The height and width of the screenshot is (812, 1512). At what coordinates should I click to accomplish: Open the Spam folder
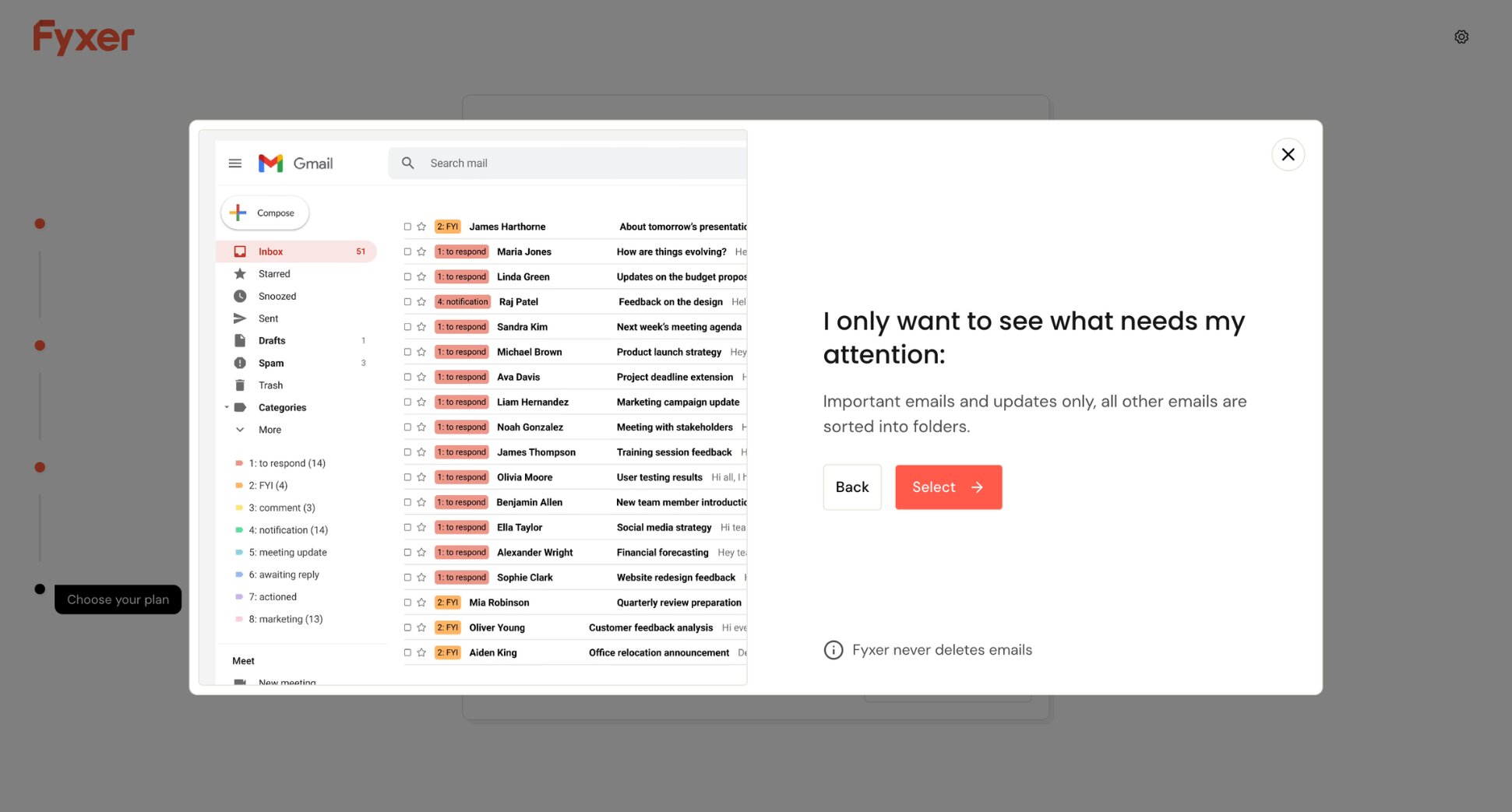(x=270, y=362)
